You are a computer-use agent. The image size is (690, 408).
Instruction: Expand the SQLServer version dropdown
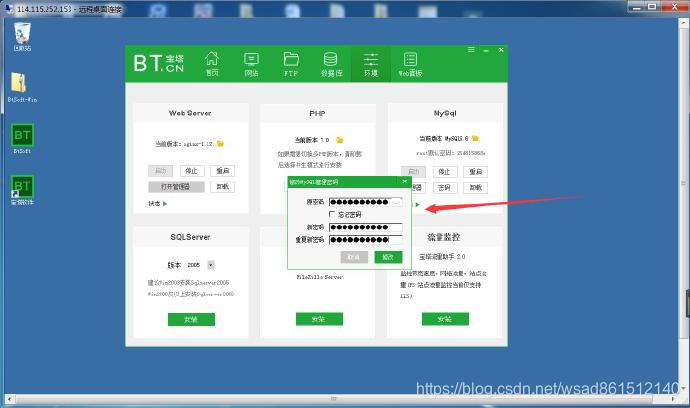coord(211,265)
